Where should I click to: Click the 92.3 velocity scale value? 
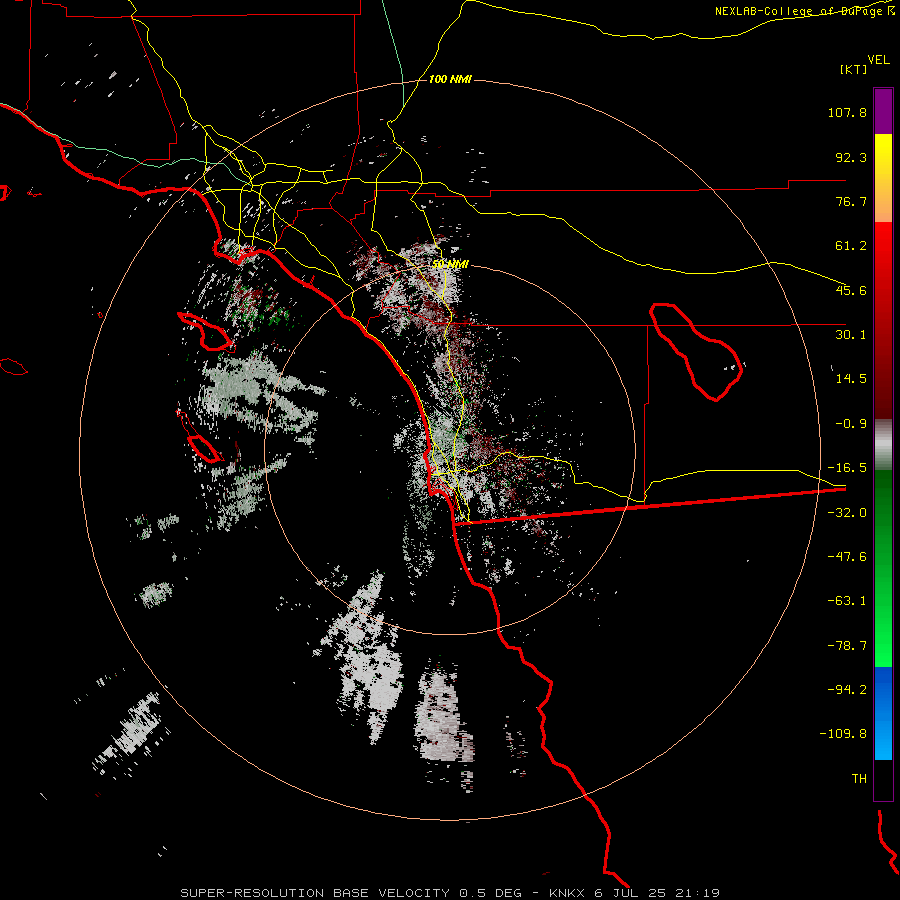pos(851,157)
